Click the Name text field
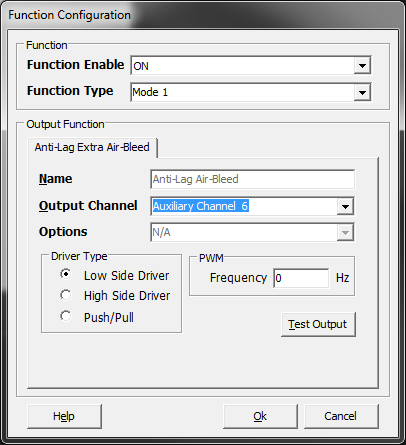This screenshot has height=445, width=406. pyautogui.click(x=253, y=179)
